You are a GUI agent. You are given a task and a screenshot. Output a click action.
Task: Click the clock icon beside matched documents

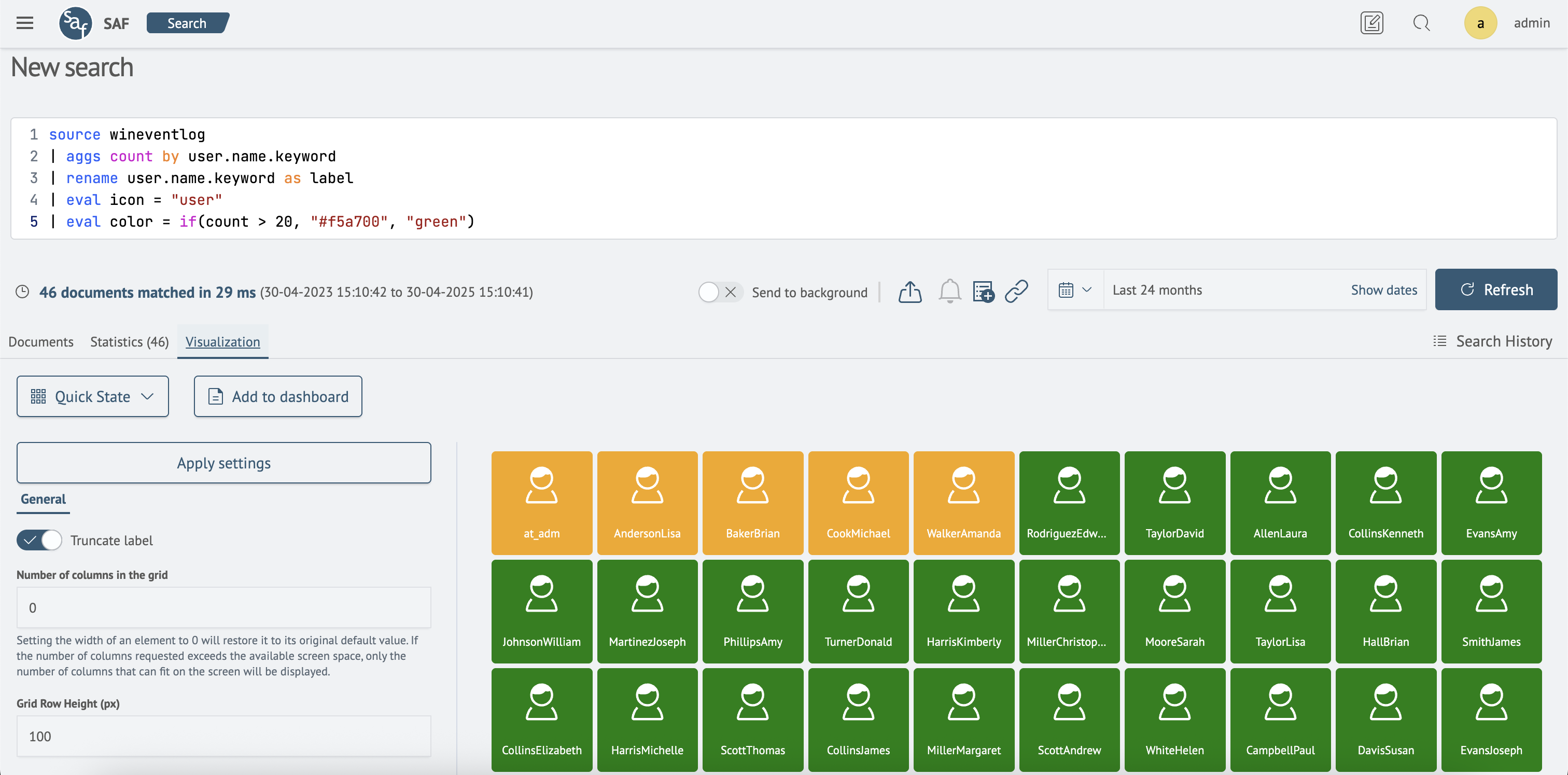pyautogui.click(x=22, y=292)
